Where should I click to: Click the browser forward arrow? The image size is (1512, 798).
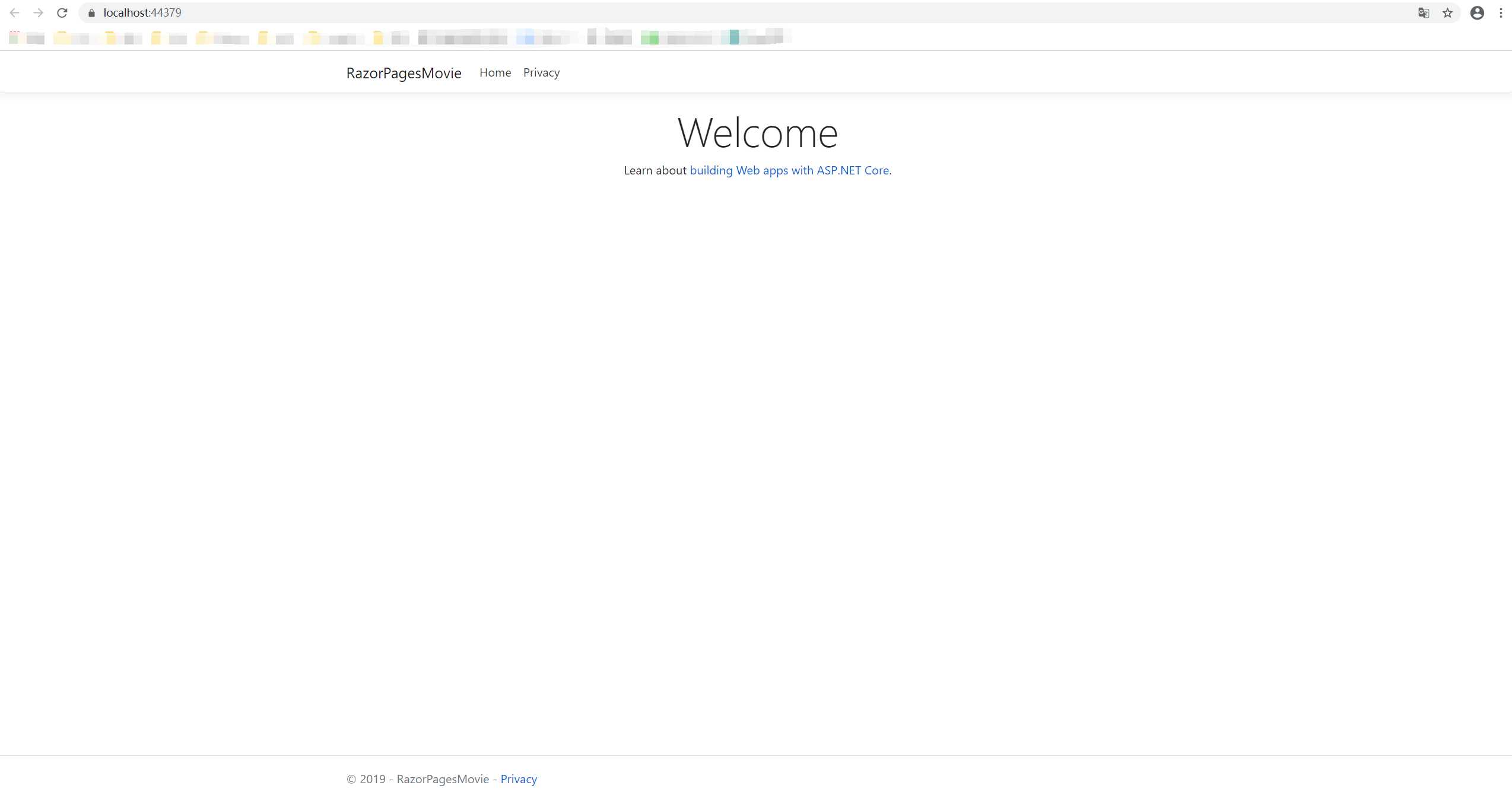point(38,12)
